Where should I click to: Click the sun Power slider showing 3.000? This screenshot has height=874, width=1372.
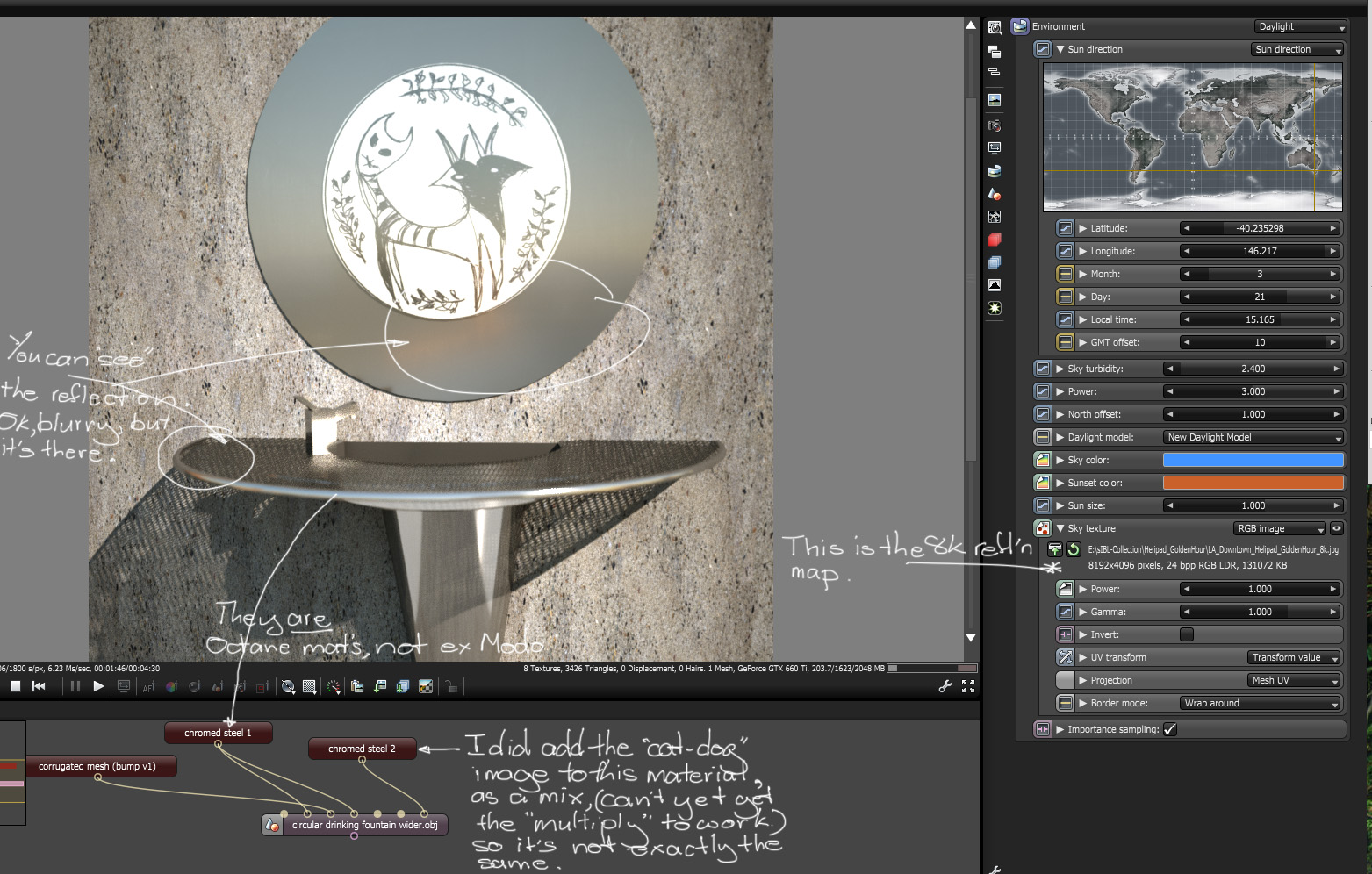[x=1253, y=391]
